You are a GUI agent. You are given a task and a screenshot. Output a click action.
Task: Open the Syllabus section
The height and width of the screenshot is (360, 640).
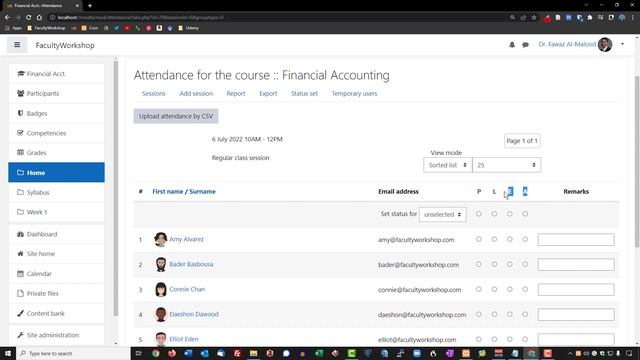pos(56,192)
